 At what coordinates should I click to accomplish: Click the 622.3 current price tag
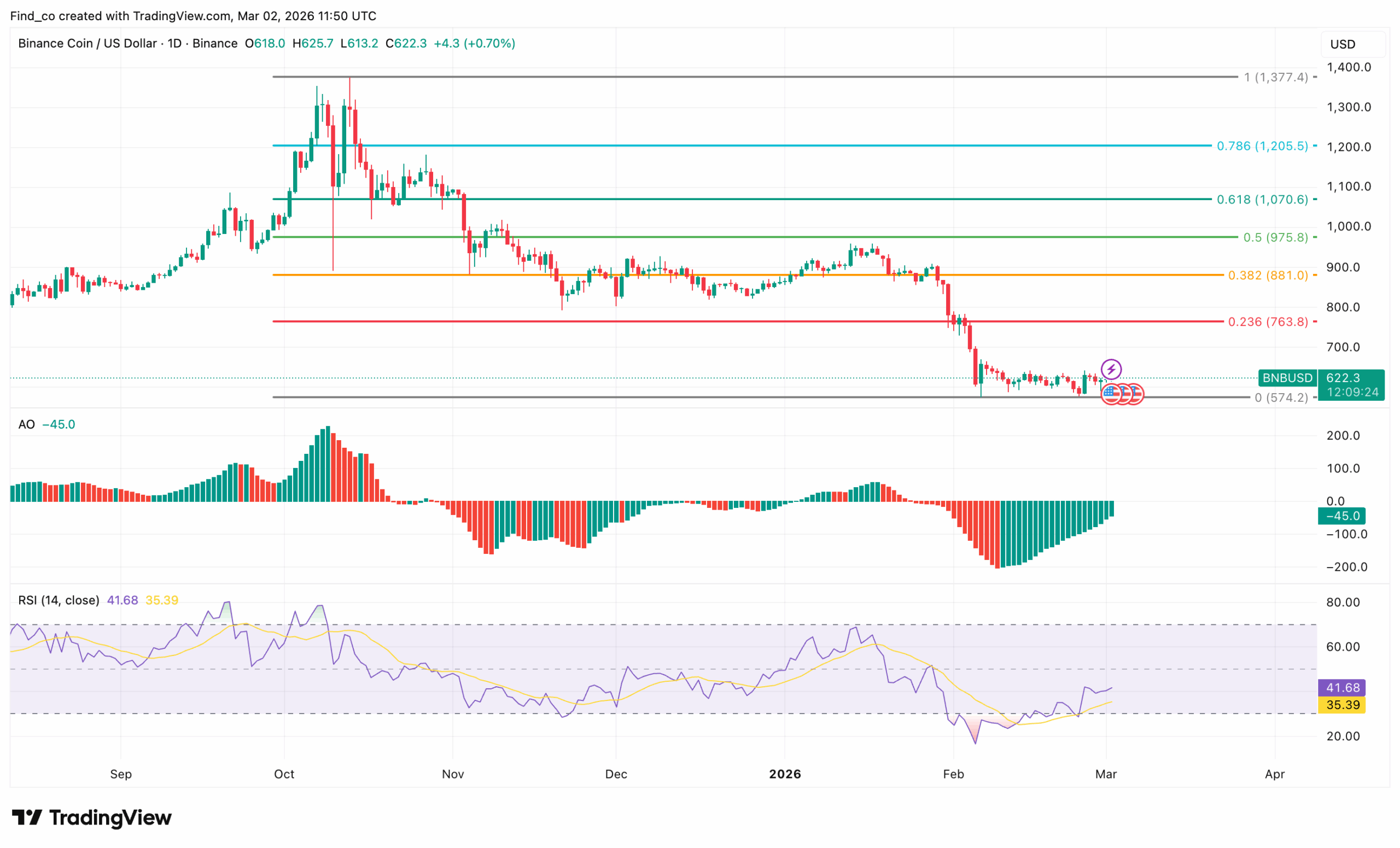tap(1343, 378)
